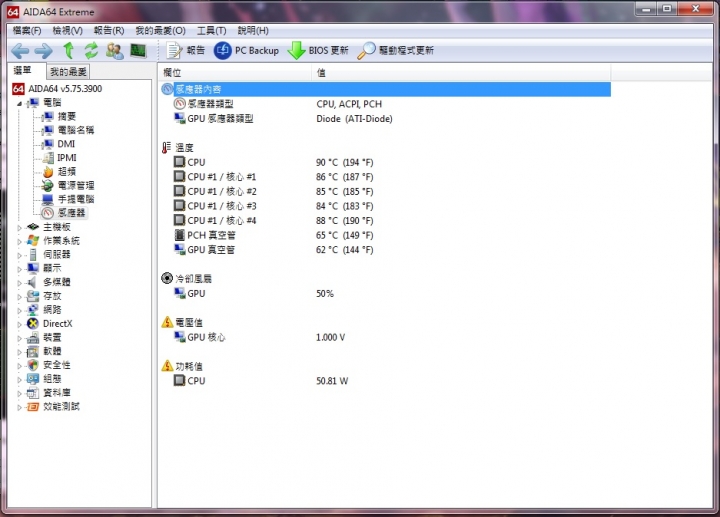The image size is (720, 517).
Task: Click the 軟體 software icon
Action: [x=33, y=351]
